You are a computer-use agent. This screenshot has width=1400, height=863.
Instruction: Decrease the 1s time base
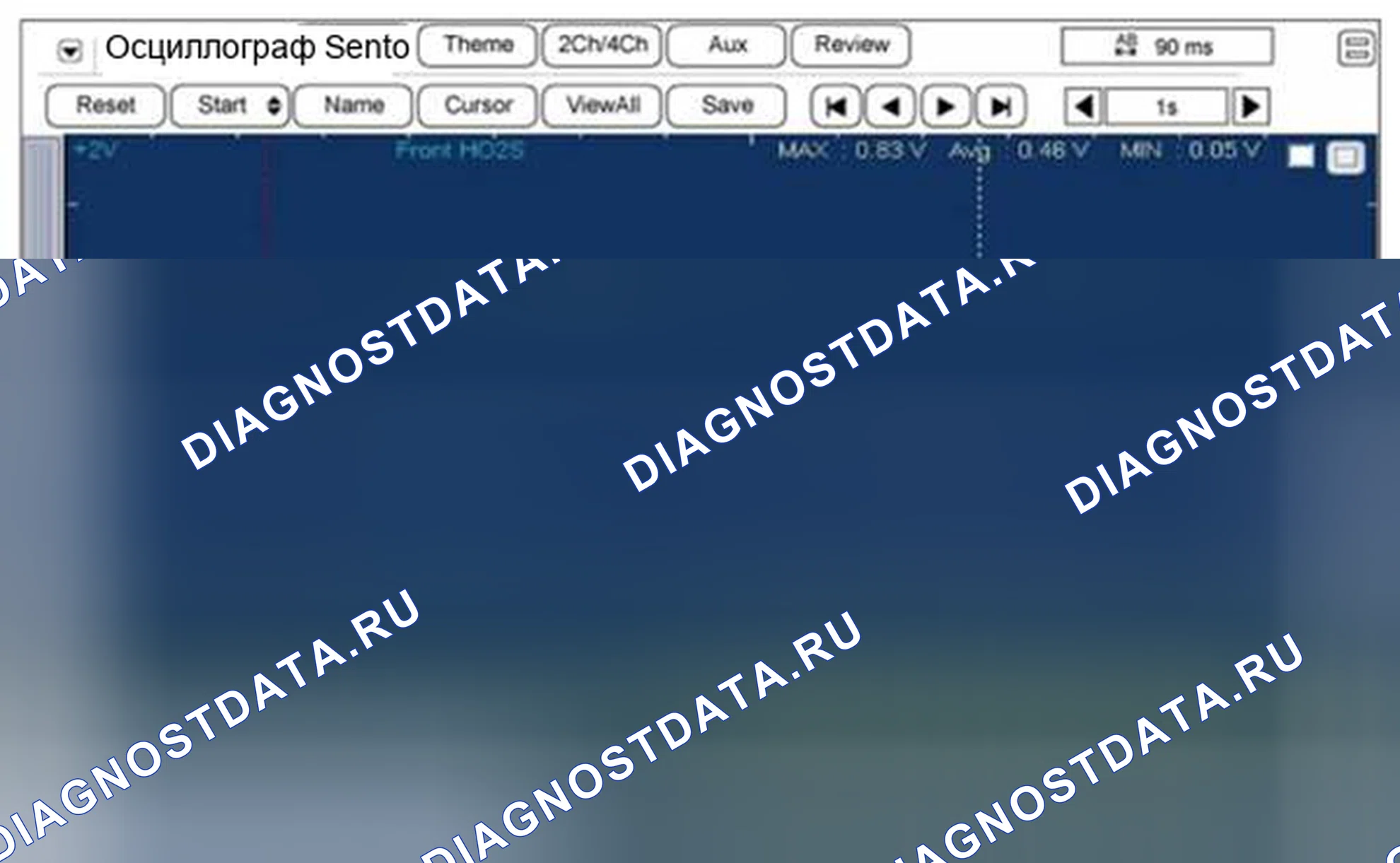[1084, 107]
